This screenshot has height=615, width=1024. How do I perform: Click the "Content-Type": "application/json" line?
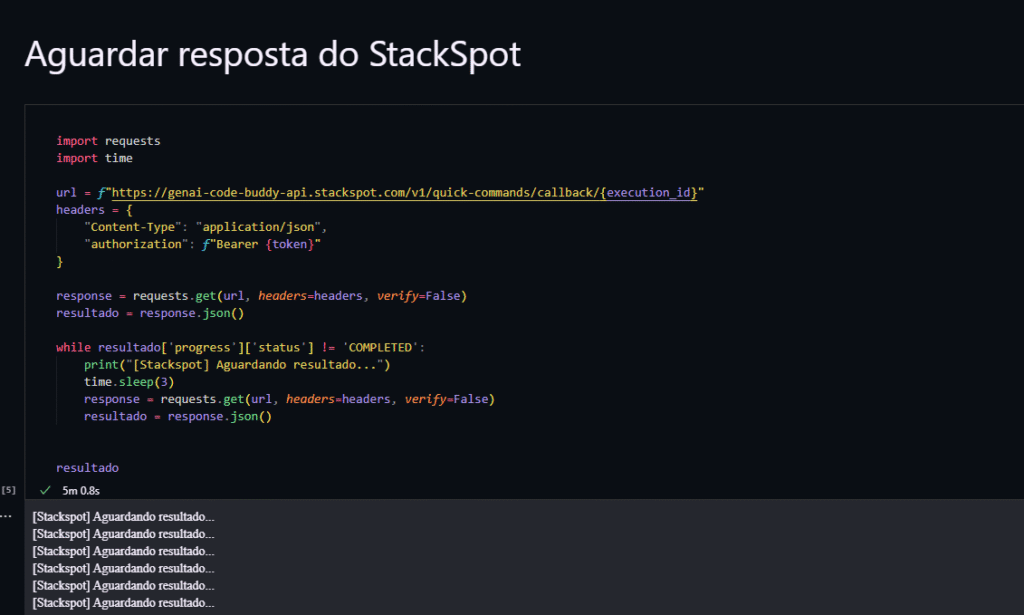pyautogui.click(x=205, y=227)
